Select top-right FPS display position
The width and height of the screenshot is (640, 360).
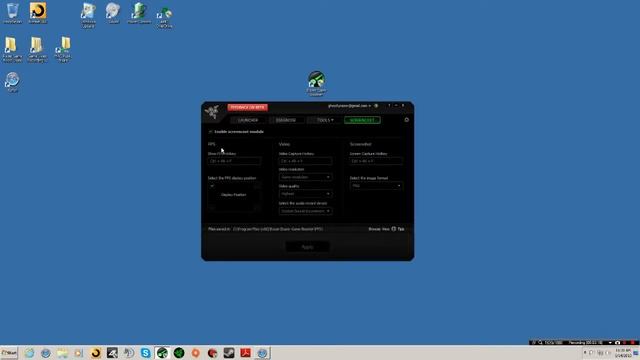tap(256, 186)
